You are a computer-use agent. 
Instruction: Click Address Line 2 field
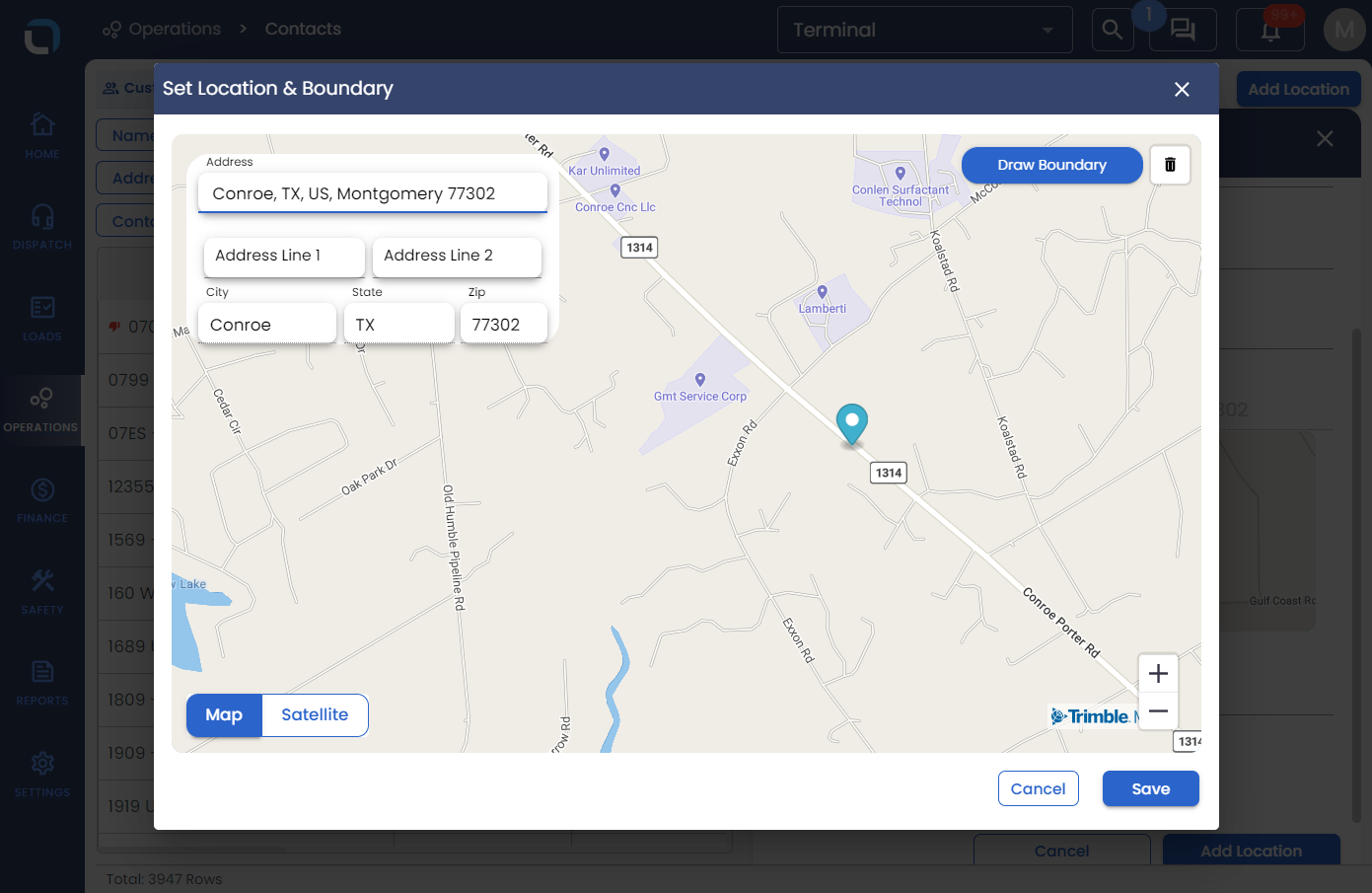click(x=457, y=256)
